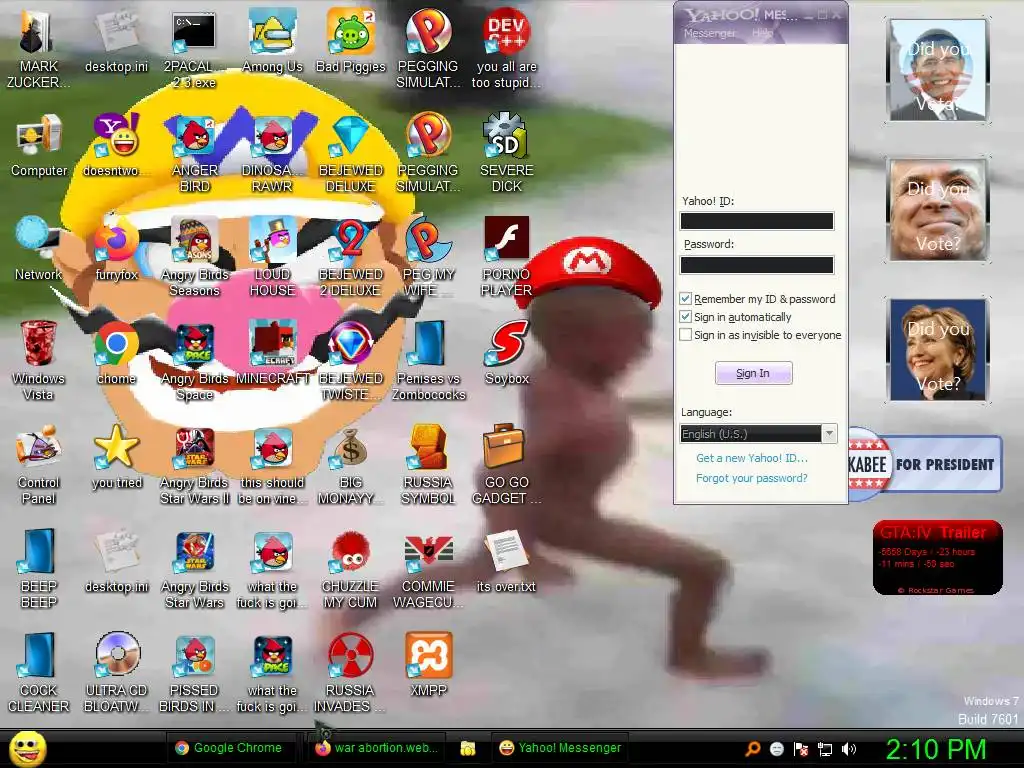Open the Among Us shortcut
Image resolution: width=1024 pixels, height=768 pixels.
272,40
